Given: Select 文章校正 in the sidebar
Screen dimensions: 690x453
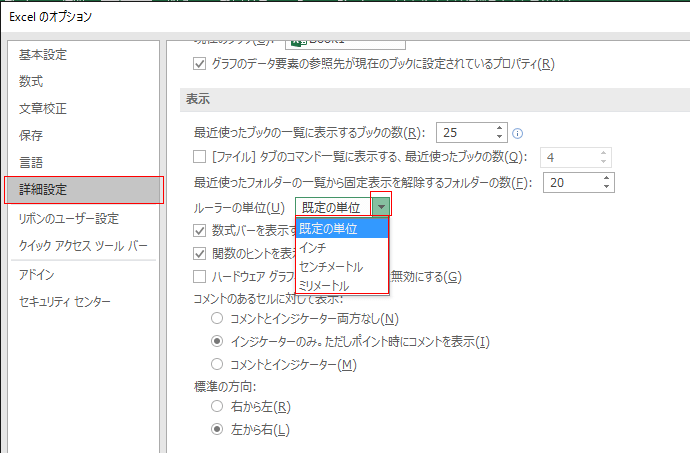Looking at the screenshot, I should click(43, 108).
